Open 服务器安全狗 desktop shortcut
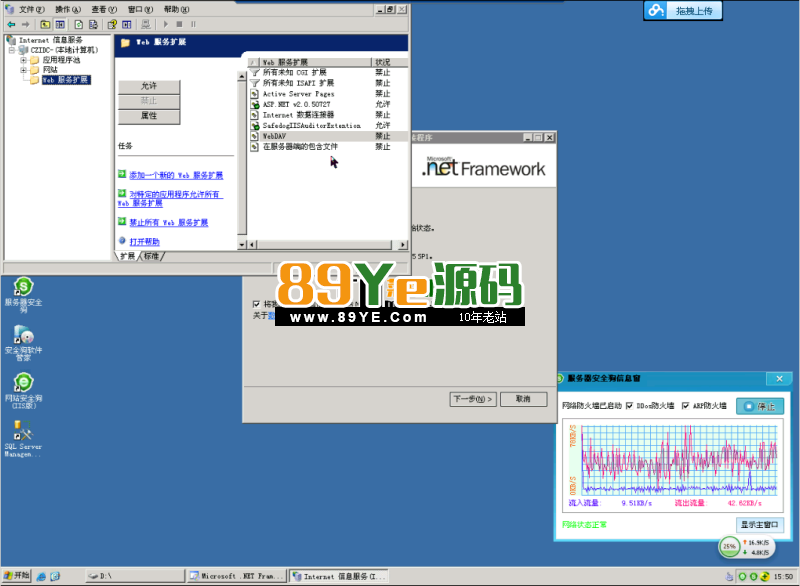 tap(23, 295)
